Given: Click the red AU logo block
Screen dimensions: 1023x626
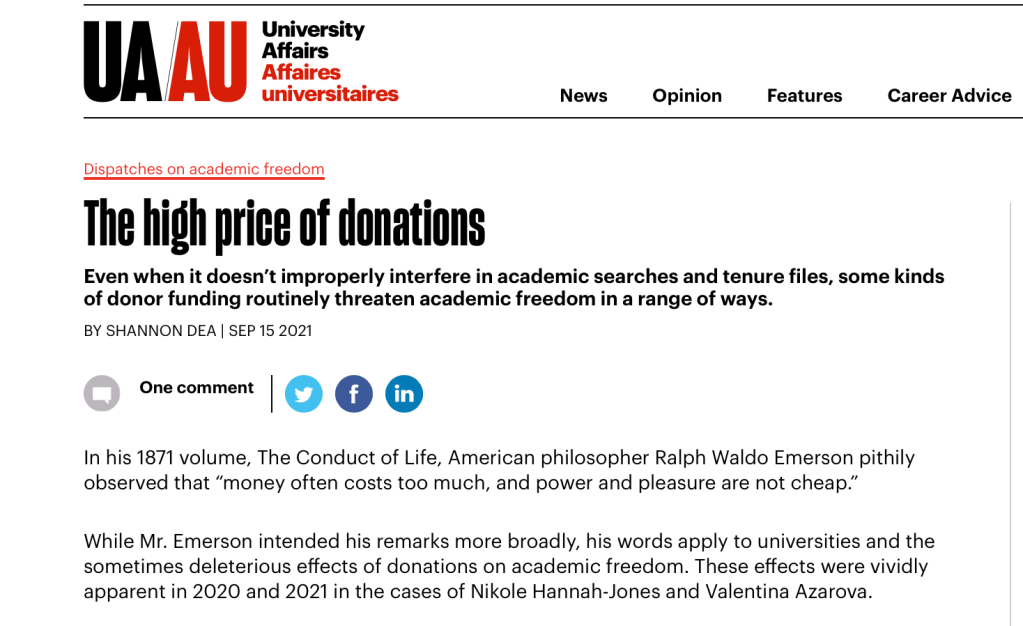Looking at the screenshot, I should [209, 63].
